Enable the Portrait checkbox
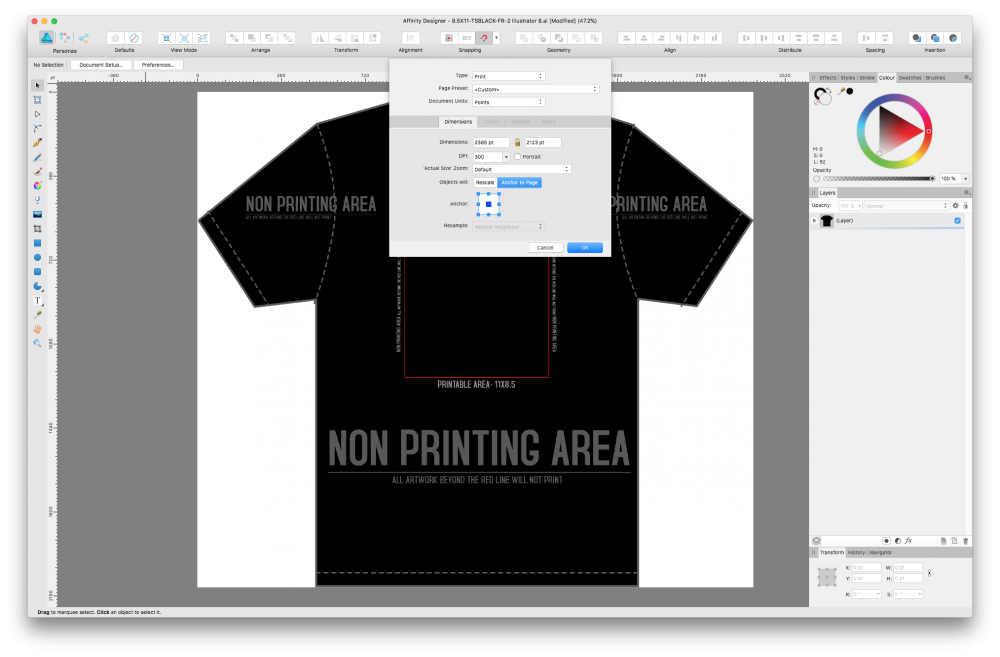This screenshot has height=657, width=1000. 517,156
